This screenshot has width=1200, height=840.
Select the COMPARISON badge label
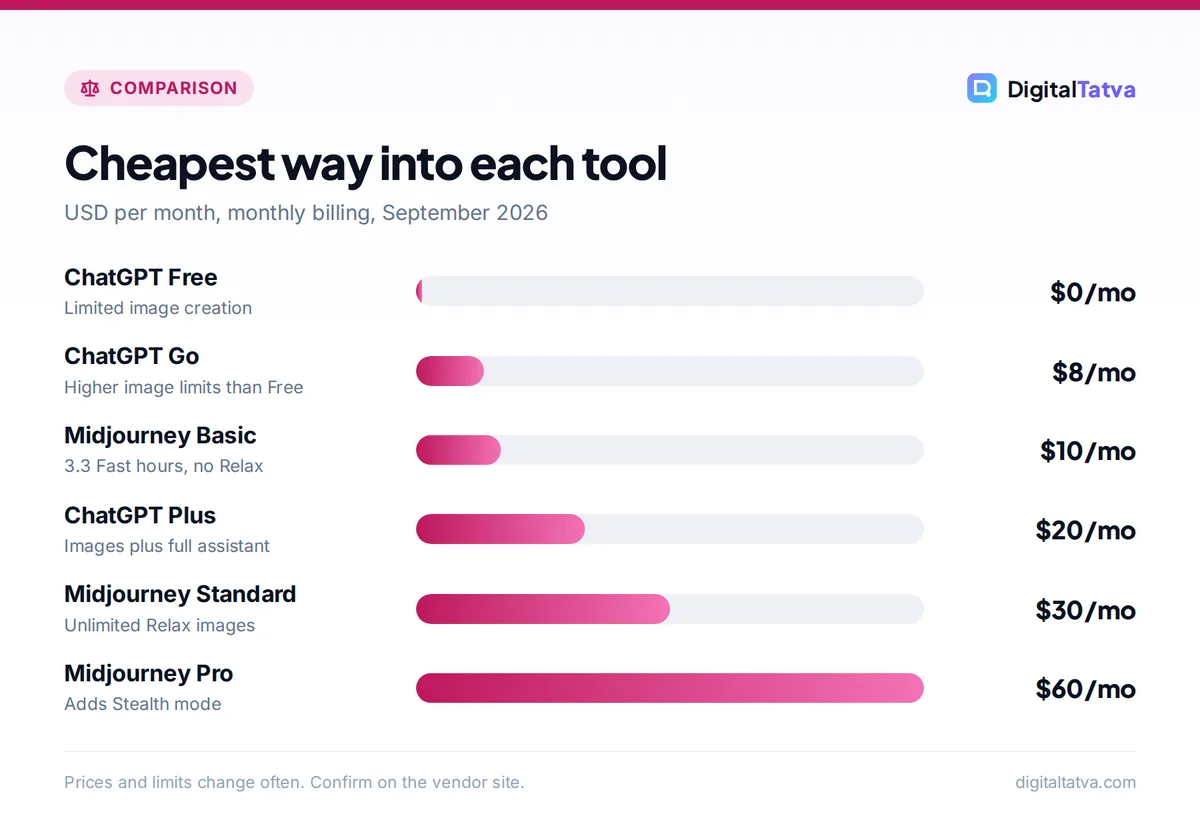(173, 88)
